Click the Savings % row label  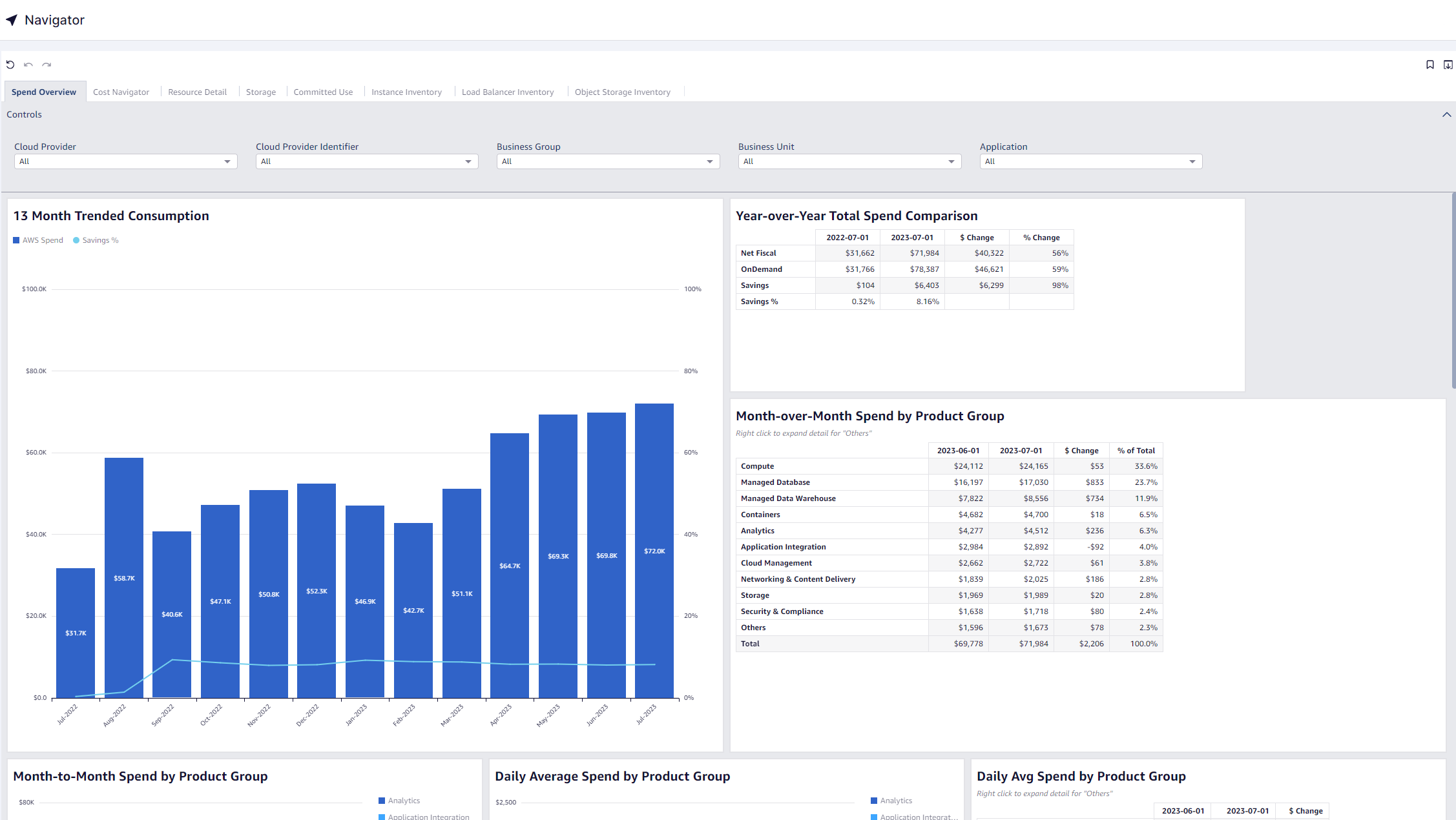(759, 302)
